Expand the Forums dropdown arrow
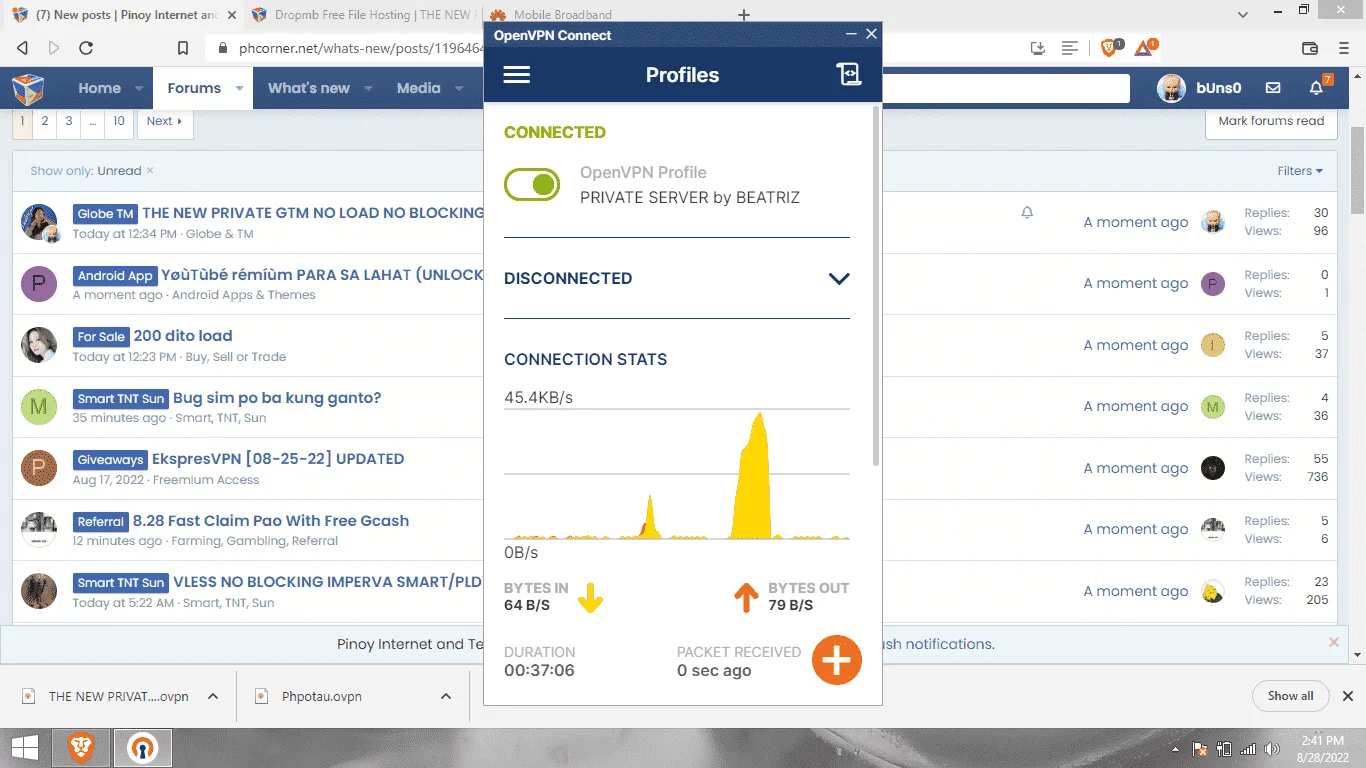This screenshot has width=1366, height=768. pyautogui.click(x=239, y=88)
